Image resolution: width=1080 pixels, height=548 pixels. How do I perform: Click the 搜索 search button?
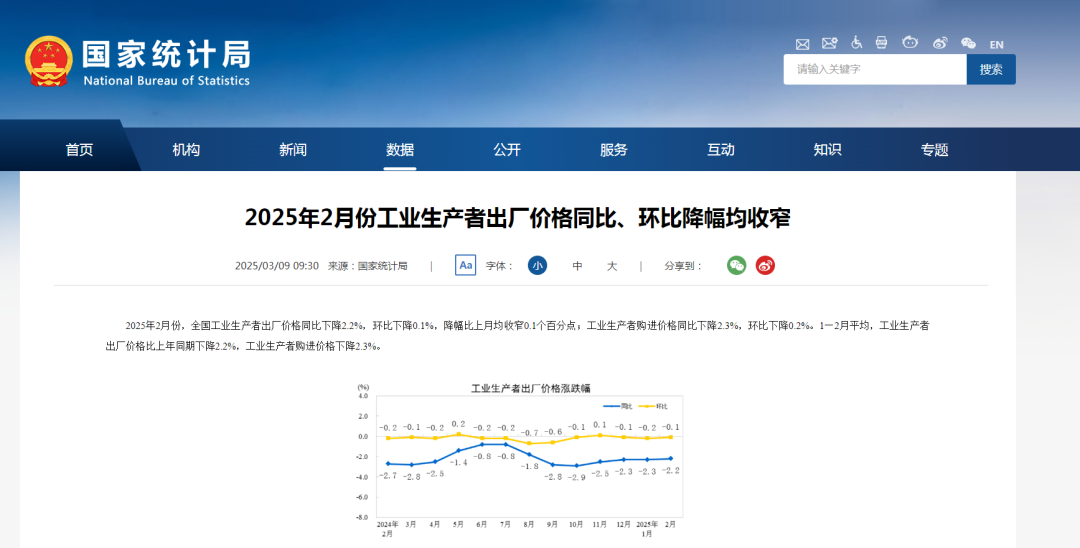(991, 70)
